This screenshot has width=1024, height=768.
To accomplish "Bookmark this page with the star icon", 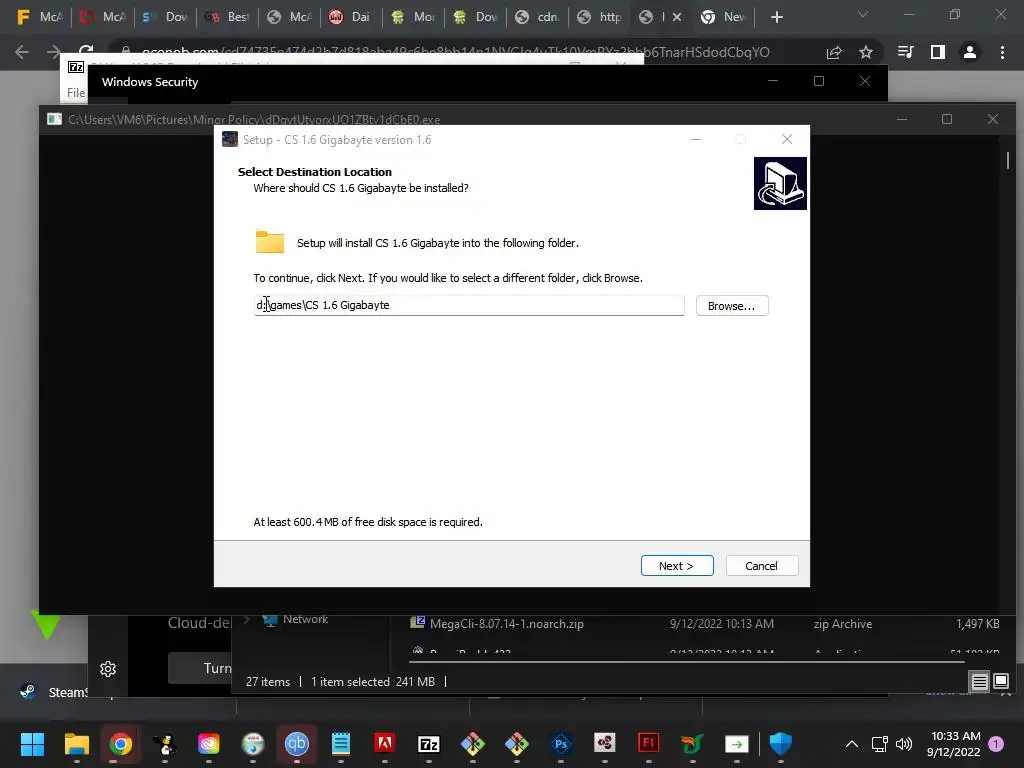I will tap(866, 52).
